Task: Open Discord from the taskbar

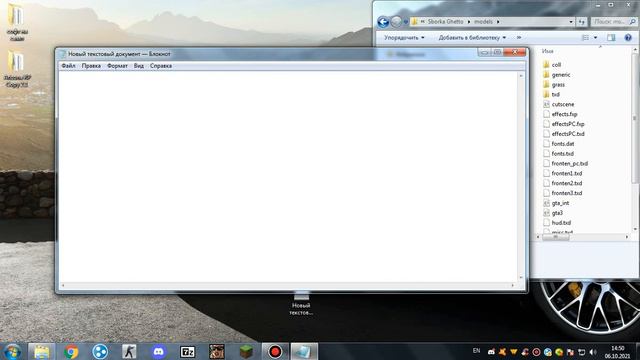Action: tap(158, 351)
